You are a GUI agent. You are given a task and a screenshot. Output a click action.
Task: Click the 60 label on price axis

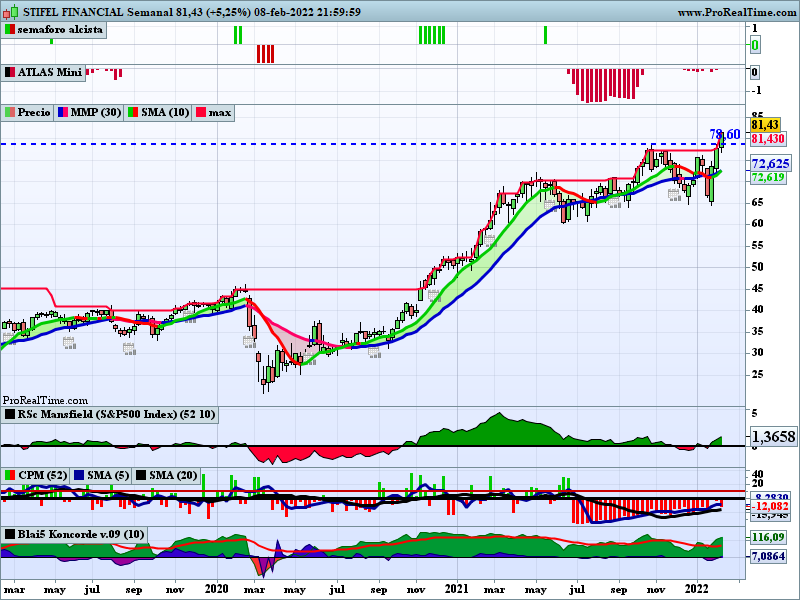coord(757,223)
